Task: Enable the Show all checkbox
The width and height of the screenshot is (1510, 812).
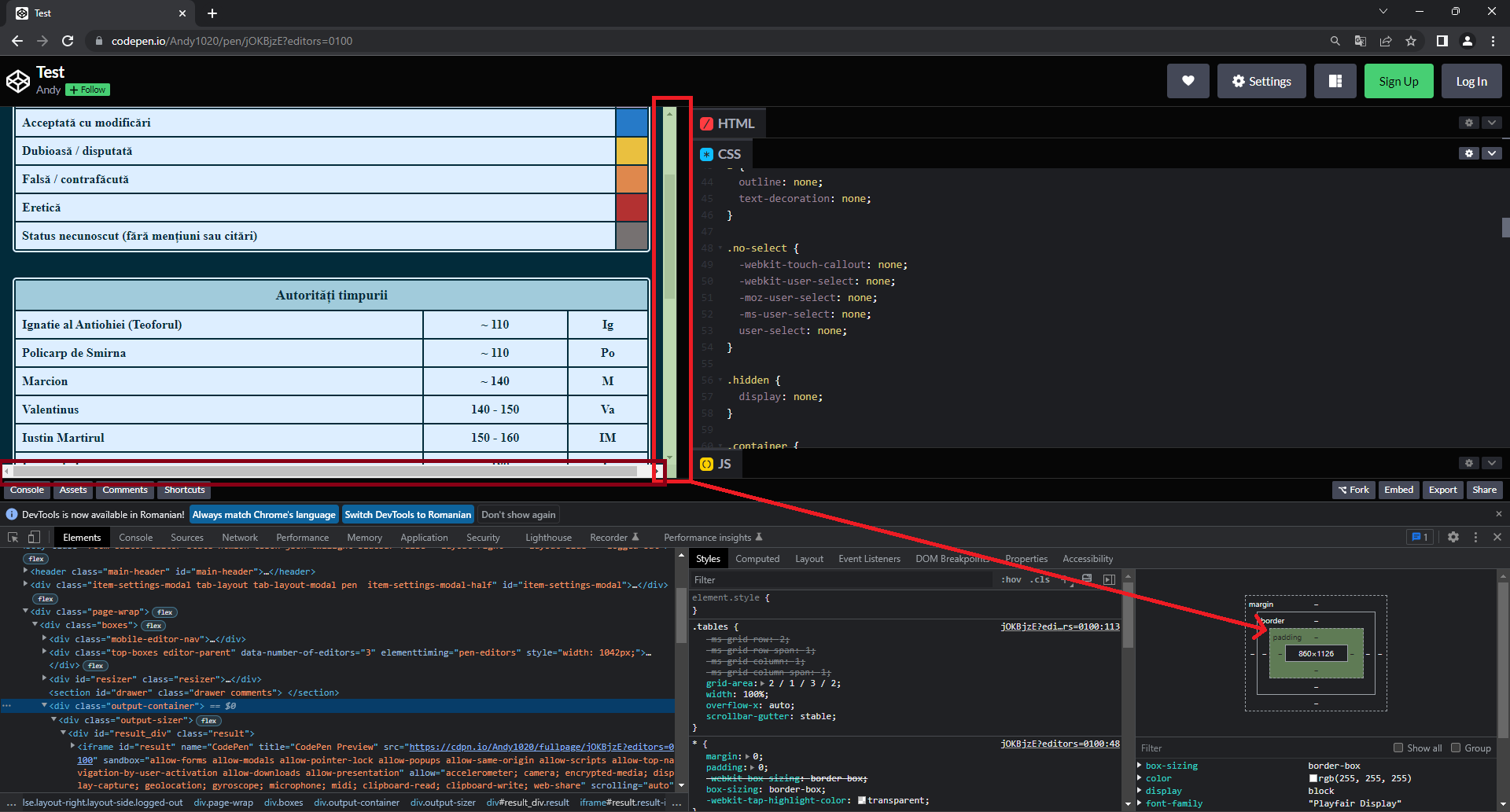Action: point(1398,748)
